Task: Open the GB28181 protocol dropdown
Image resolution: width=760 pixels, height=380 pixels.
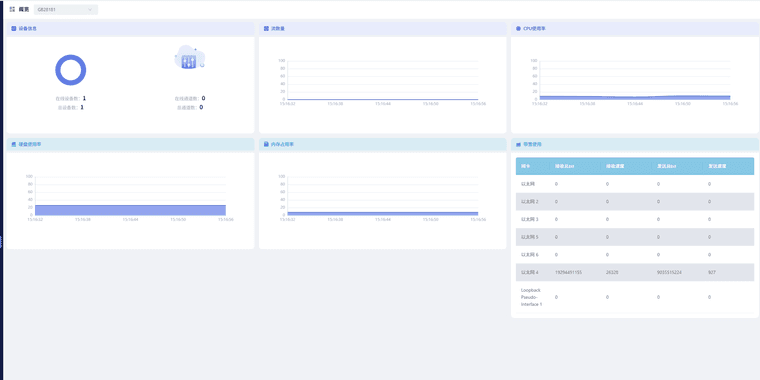Action: point(66,9)
